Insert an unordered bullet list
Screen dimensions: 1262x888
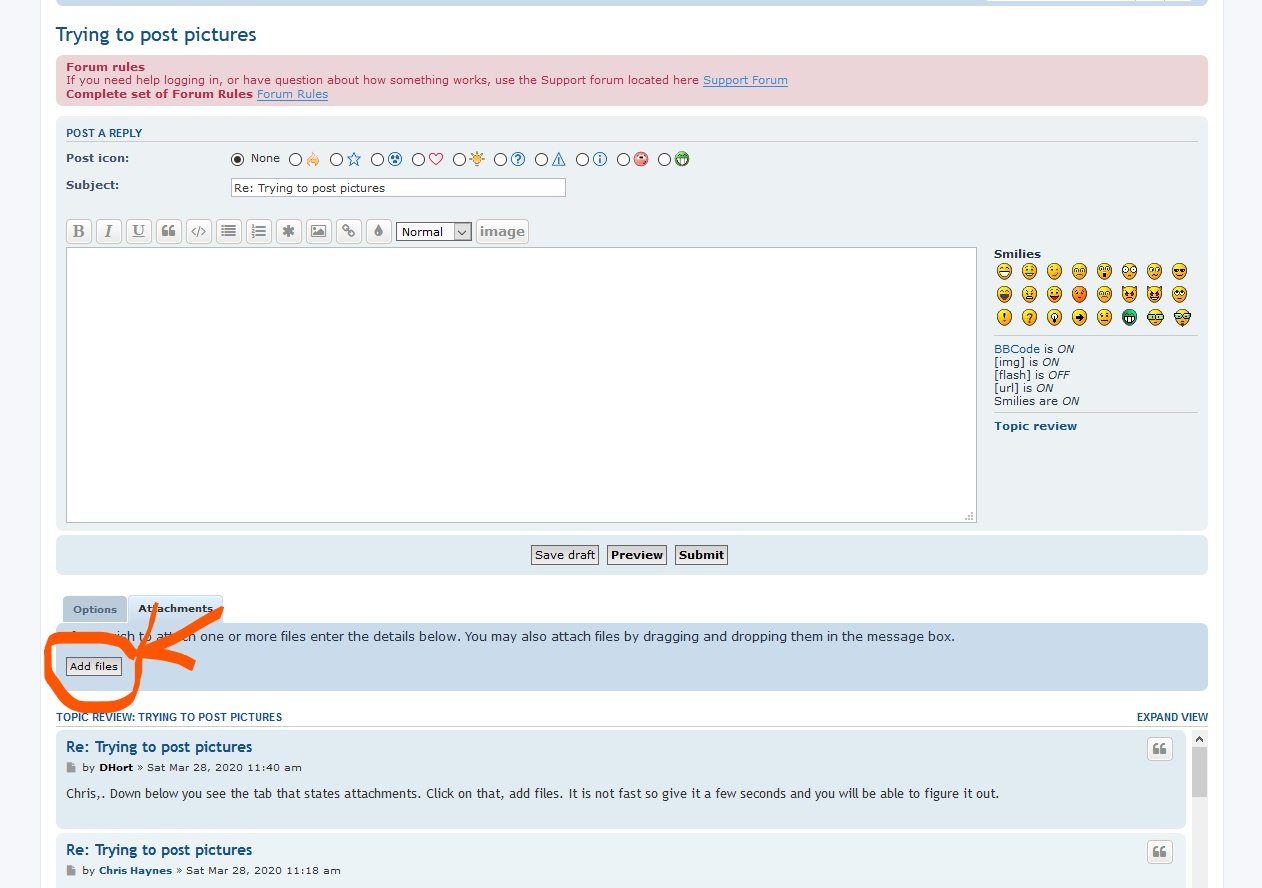click(x=229, y=232)
